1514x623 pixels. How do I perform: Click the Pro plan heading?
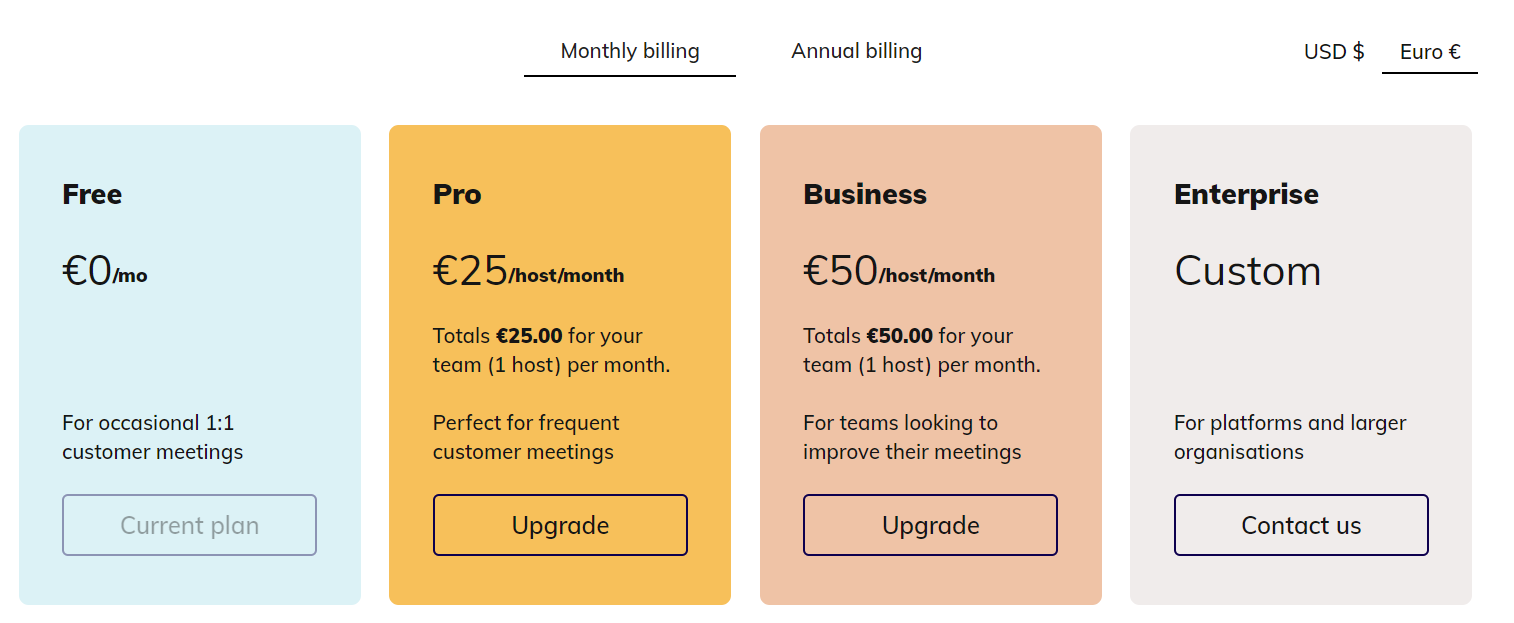tap(456, 194)
